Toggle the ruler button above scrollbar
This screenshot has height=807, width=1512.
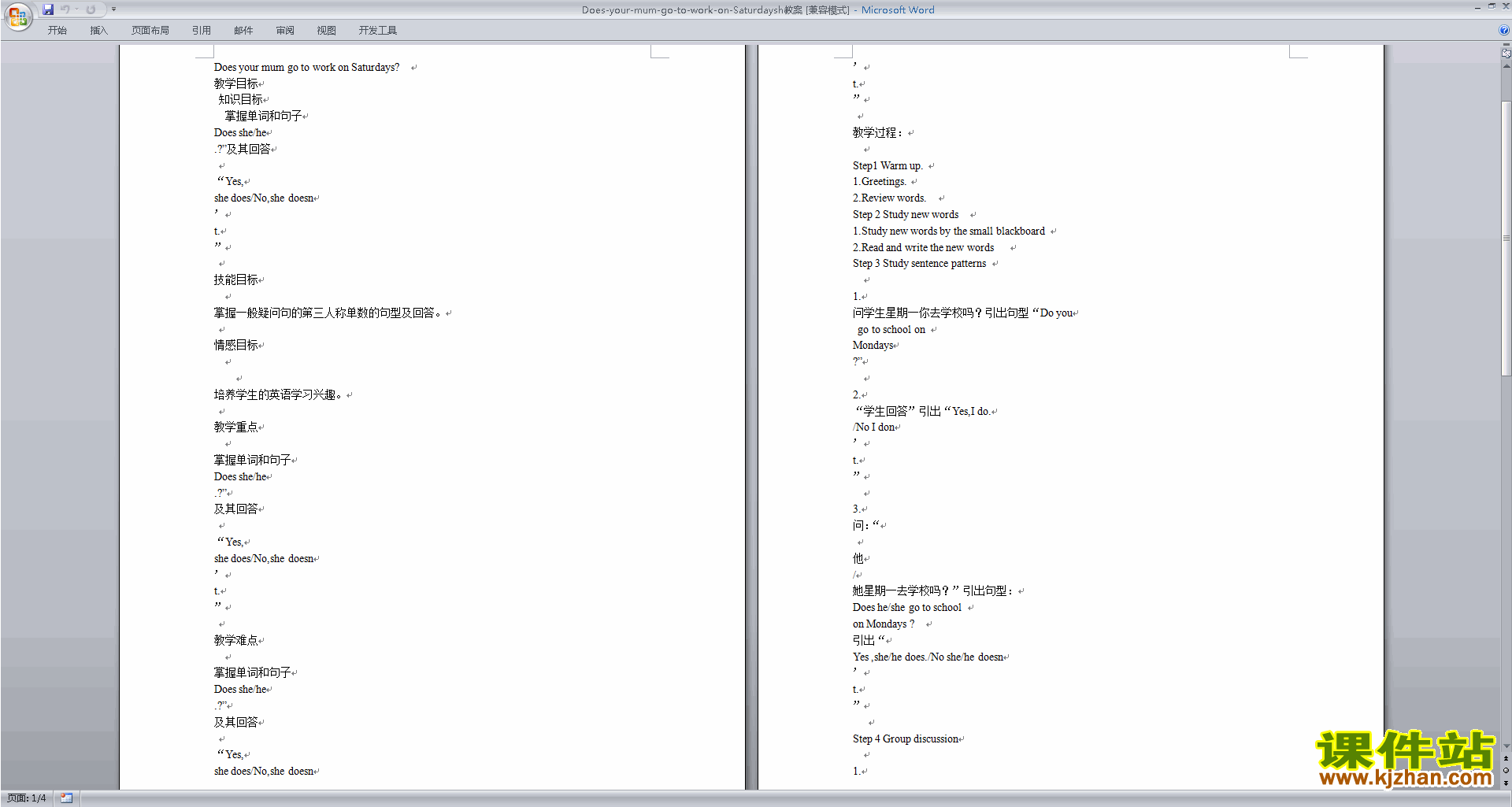click(x=1506, y=54)
